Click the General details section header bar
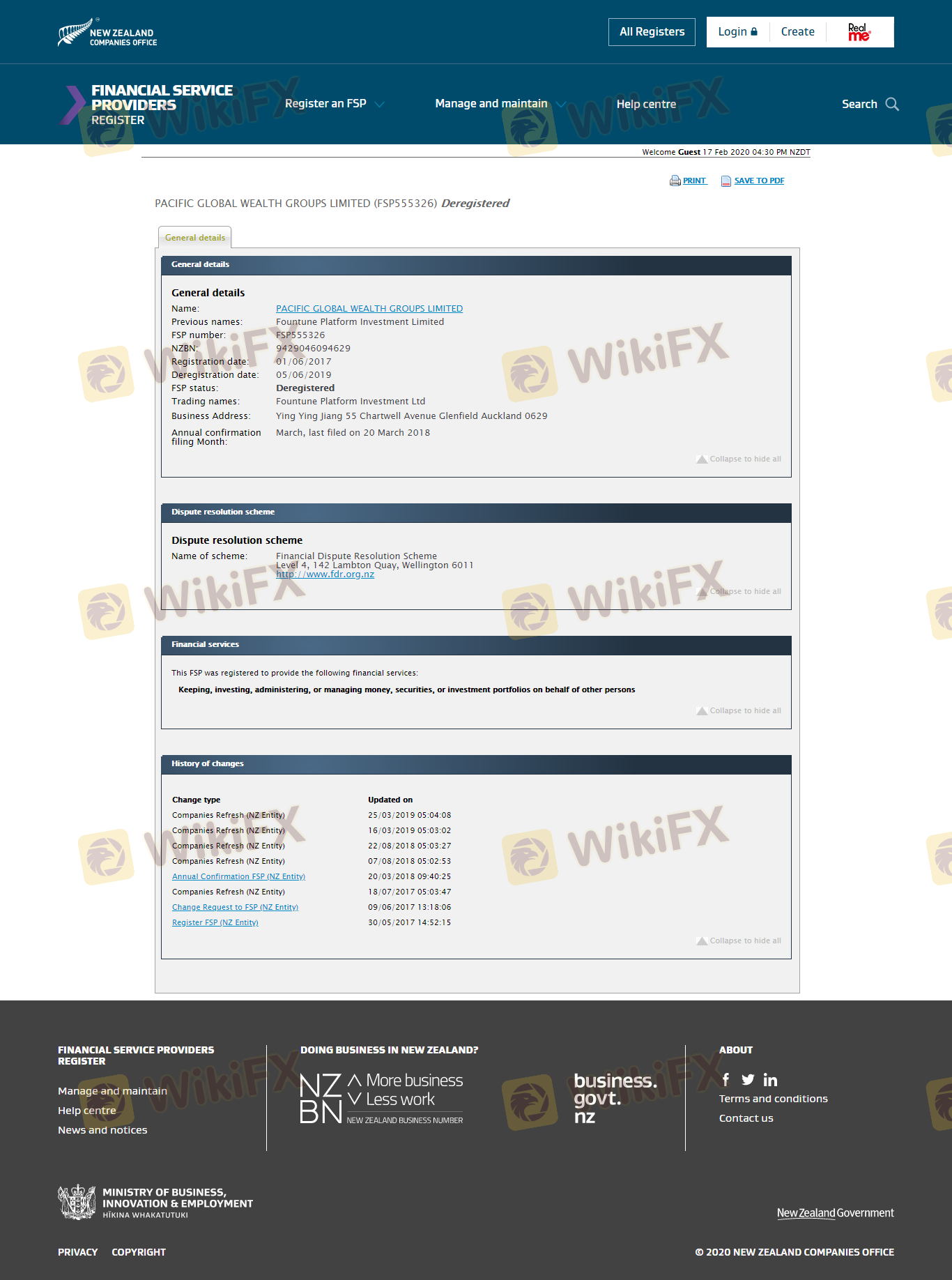 point(476,265)
